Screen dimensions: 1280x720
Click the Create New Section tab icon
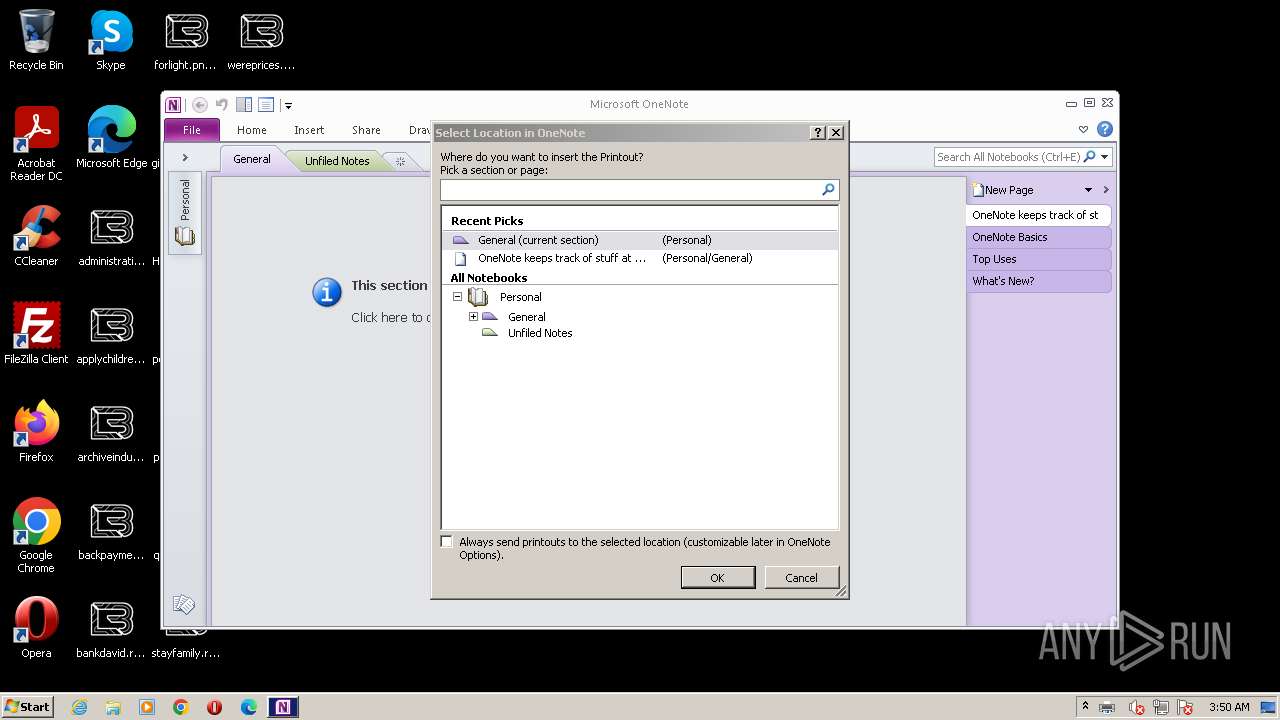(400, 161)
